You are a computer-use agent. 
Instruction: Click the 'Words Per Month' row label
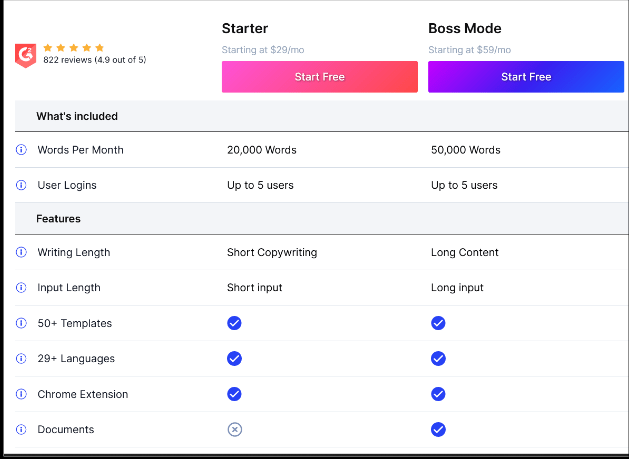click(x=80, y=150)
